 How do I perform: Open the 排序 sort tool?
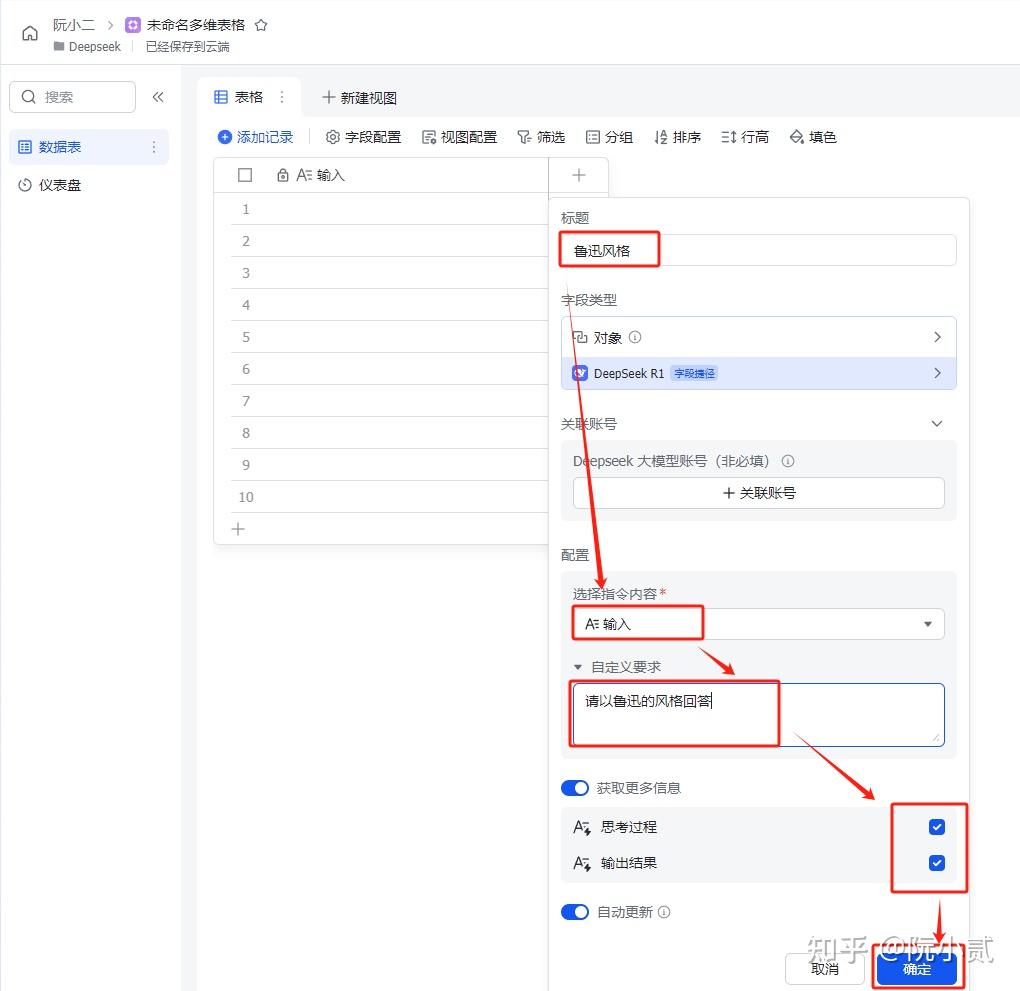point(677,137)
